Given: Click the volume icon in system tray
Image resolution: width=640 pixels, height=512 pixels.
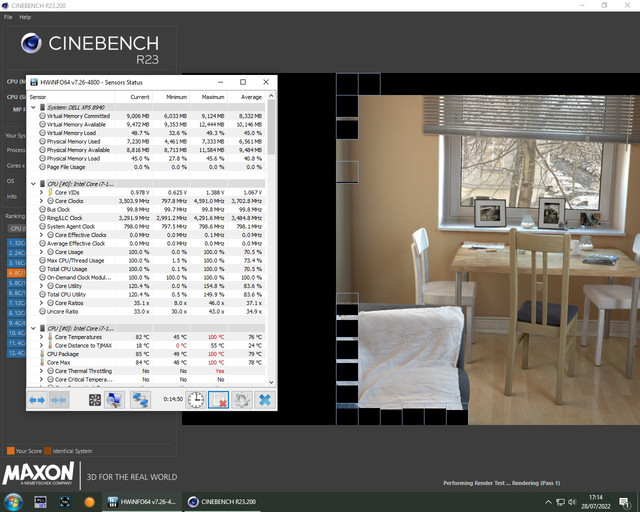Looking at the screenshot, I should click(x=572, y=502).
